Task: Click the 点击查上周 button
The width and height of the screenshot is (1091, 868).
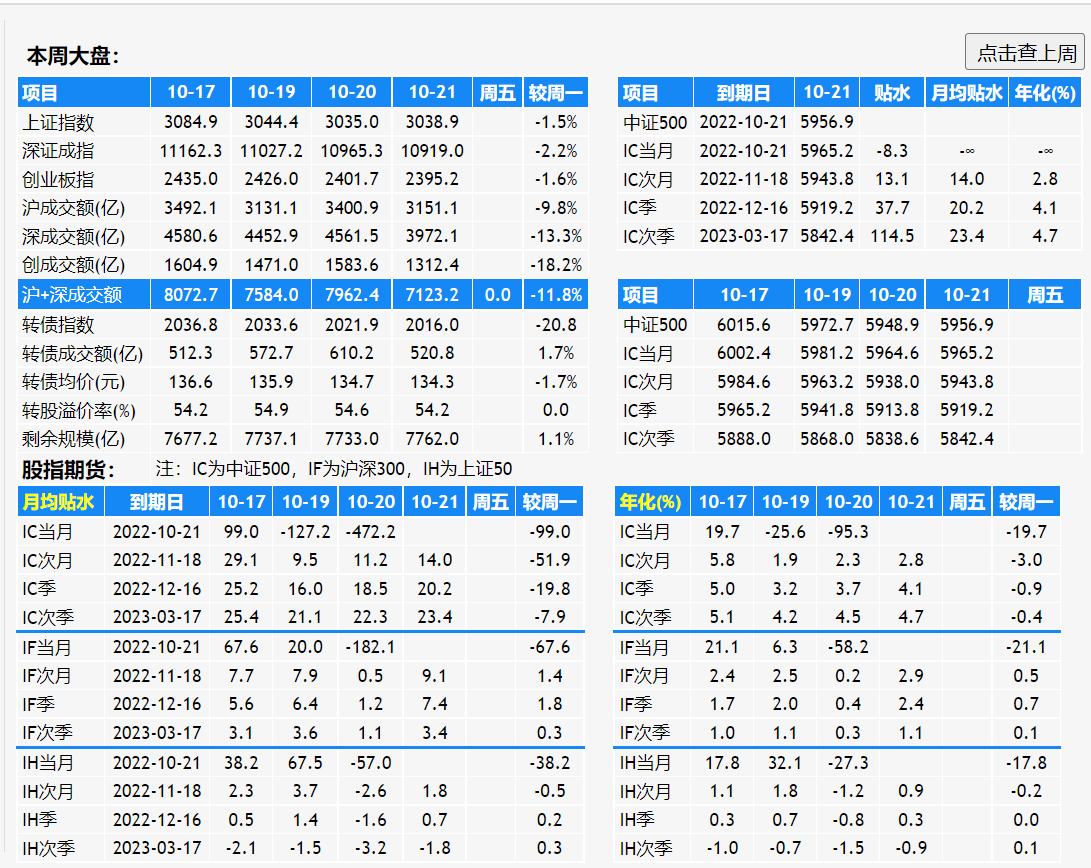Action: [x=1025, y=52]
